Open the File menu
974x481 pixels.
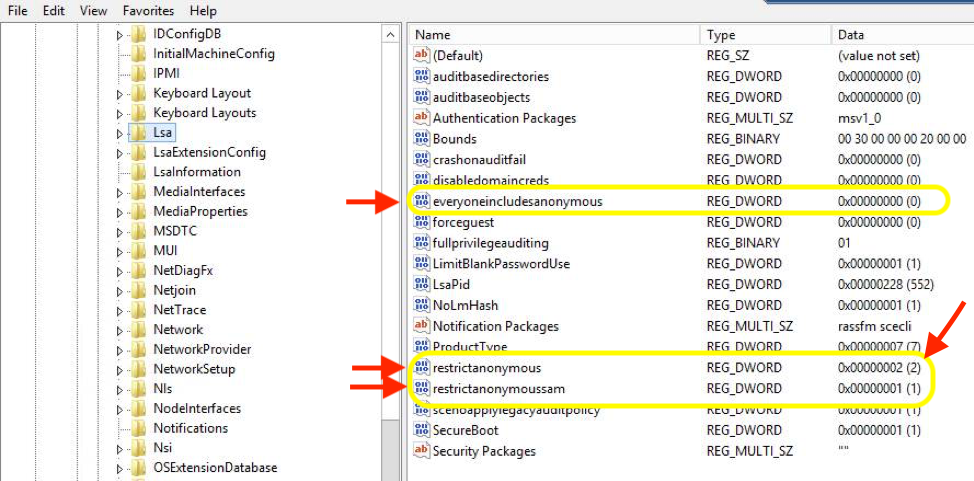(18, 11)
